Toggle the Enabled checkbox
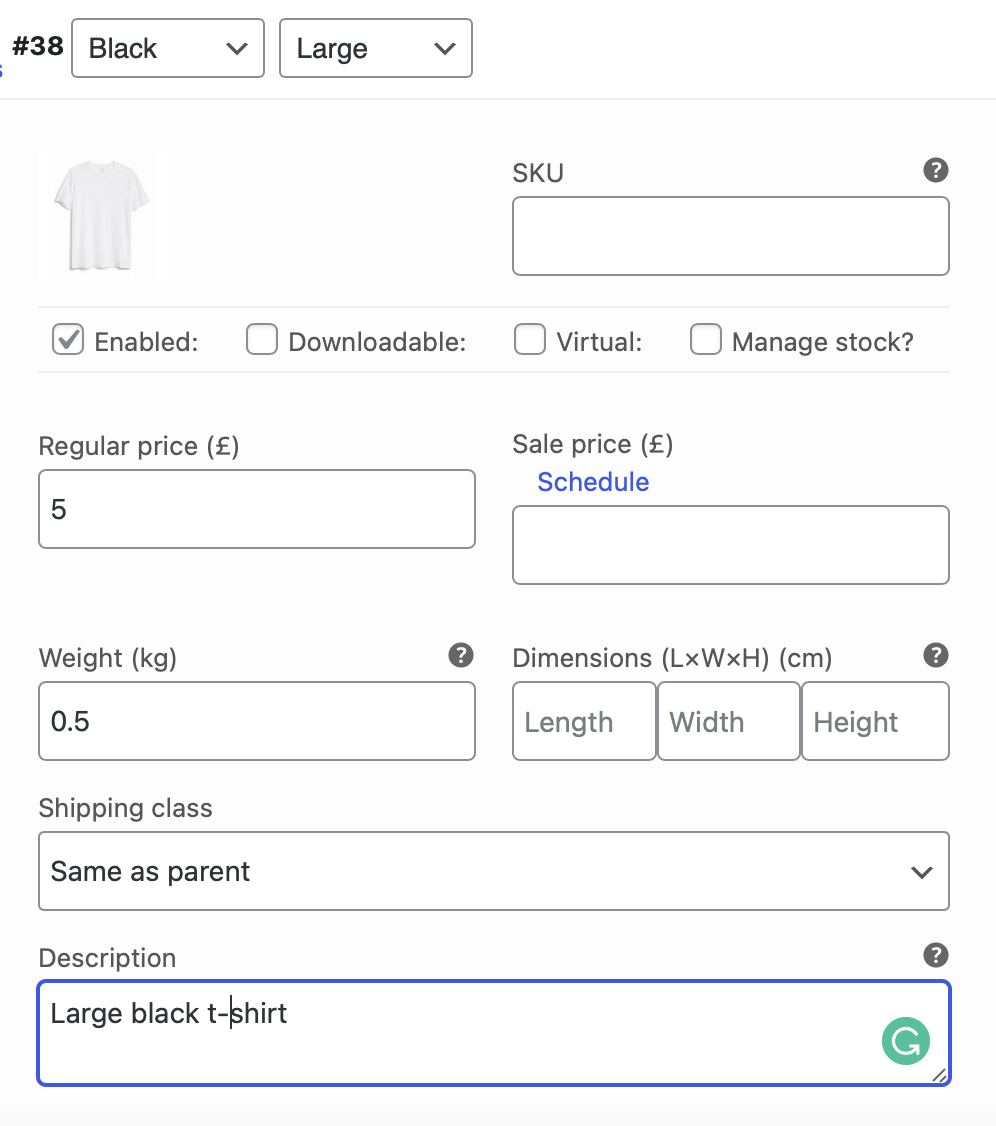996x1126 pixels. coord(68,339)
